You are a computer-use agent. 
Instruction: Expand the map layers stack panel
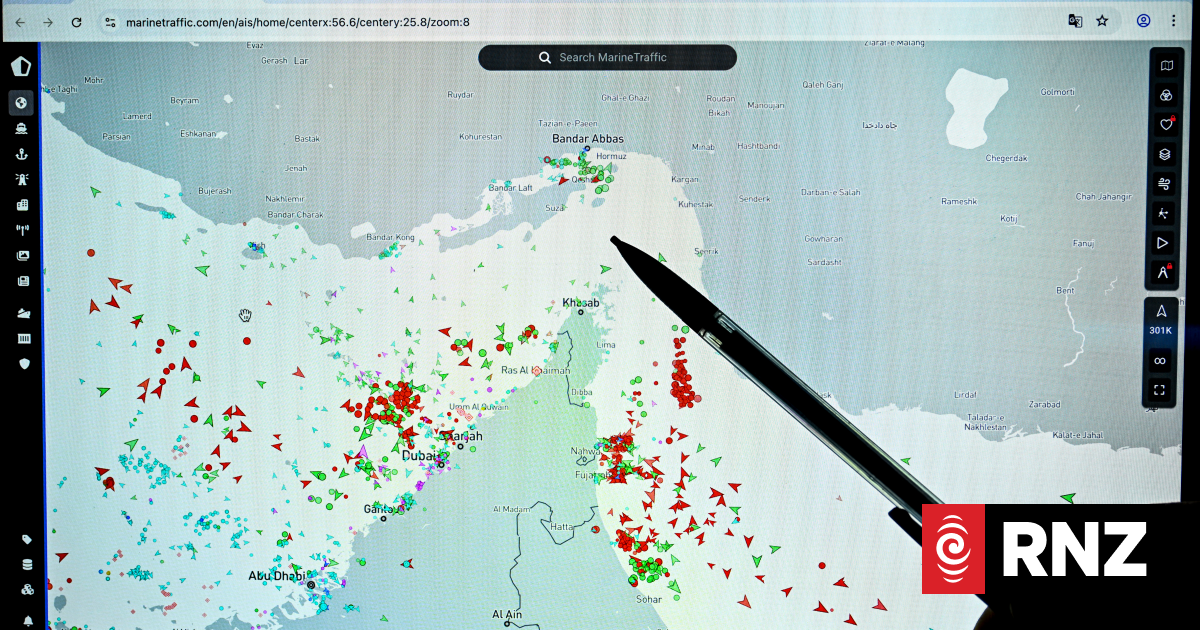coord(1165,154)
